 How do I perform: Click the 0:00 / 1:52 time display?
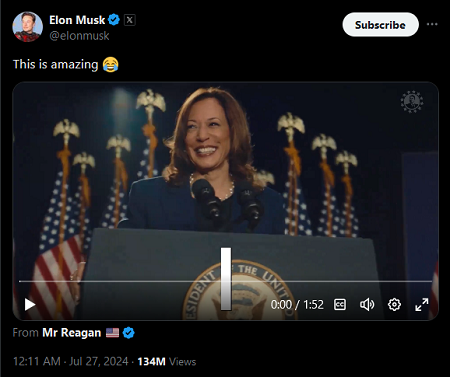pos(297,305)
